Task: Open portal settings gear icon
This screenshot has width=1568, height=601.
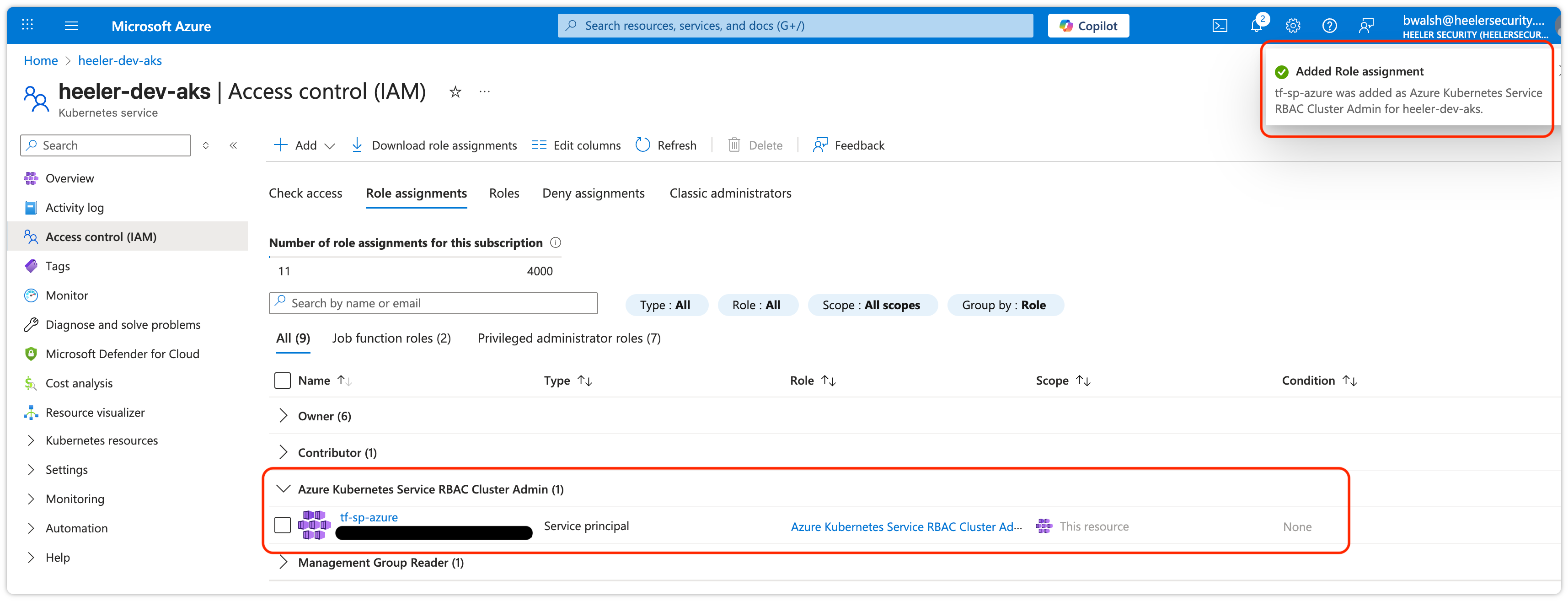Action: (1293, 26)
